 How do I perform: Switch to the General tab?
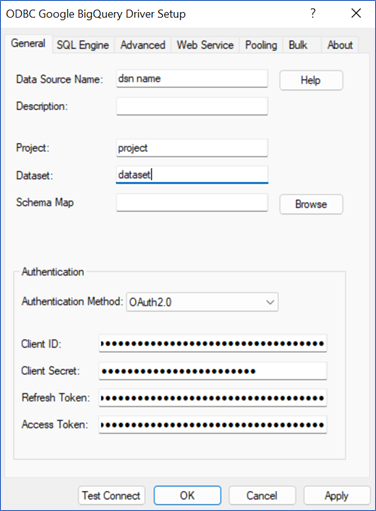[28, 43]
